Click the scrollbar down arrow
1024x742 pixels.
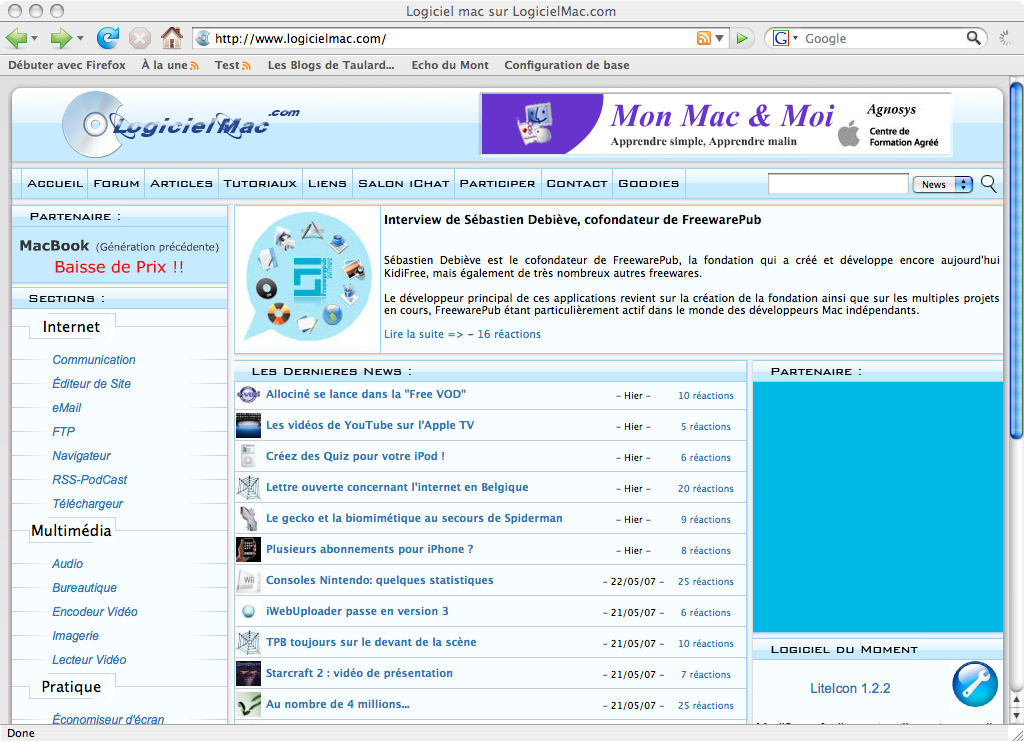coord(1016,715)
